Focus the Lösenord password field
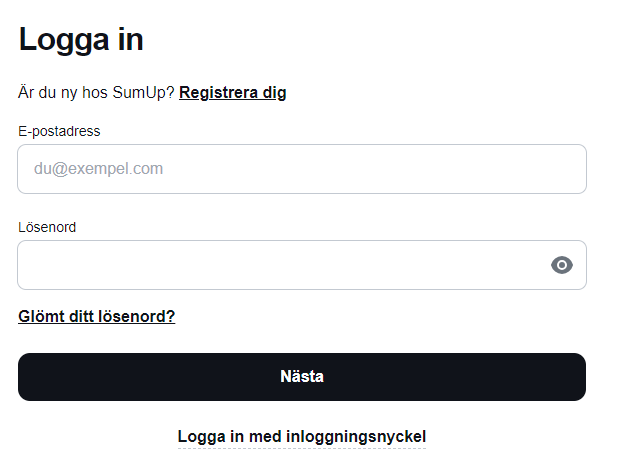 tap(280, 265)
